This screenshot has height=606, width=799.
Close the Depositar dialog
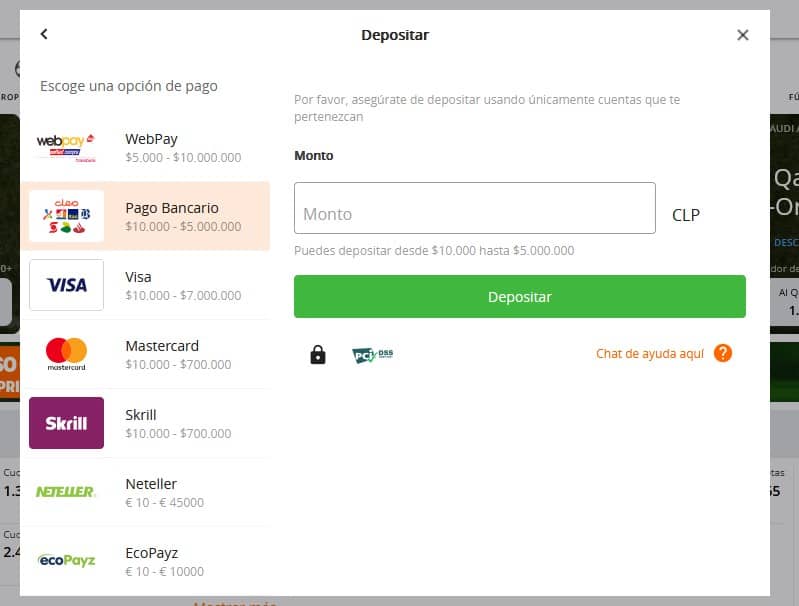tap(742, 35)
